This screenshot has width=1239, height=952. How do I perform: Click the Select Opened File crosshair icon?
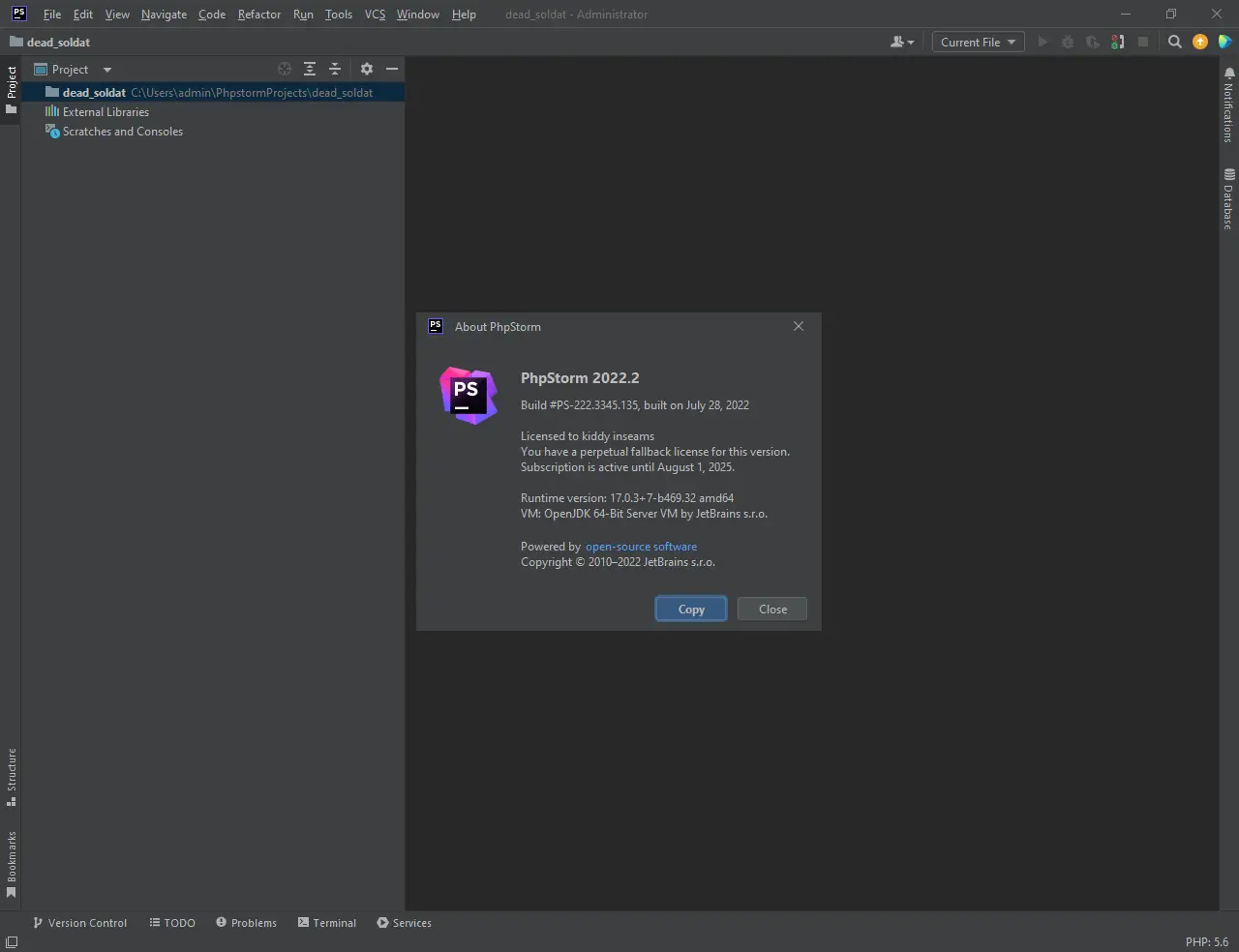click(x=285, y=69)
